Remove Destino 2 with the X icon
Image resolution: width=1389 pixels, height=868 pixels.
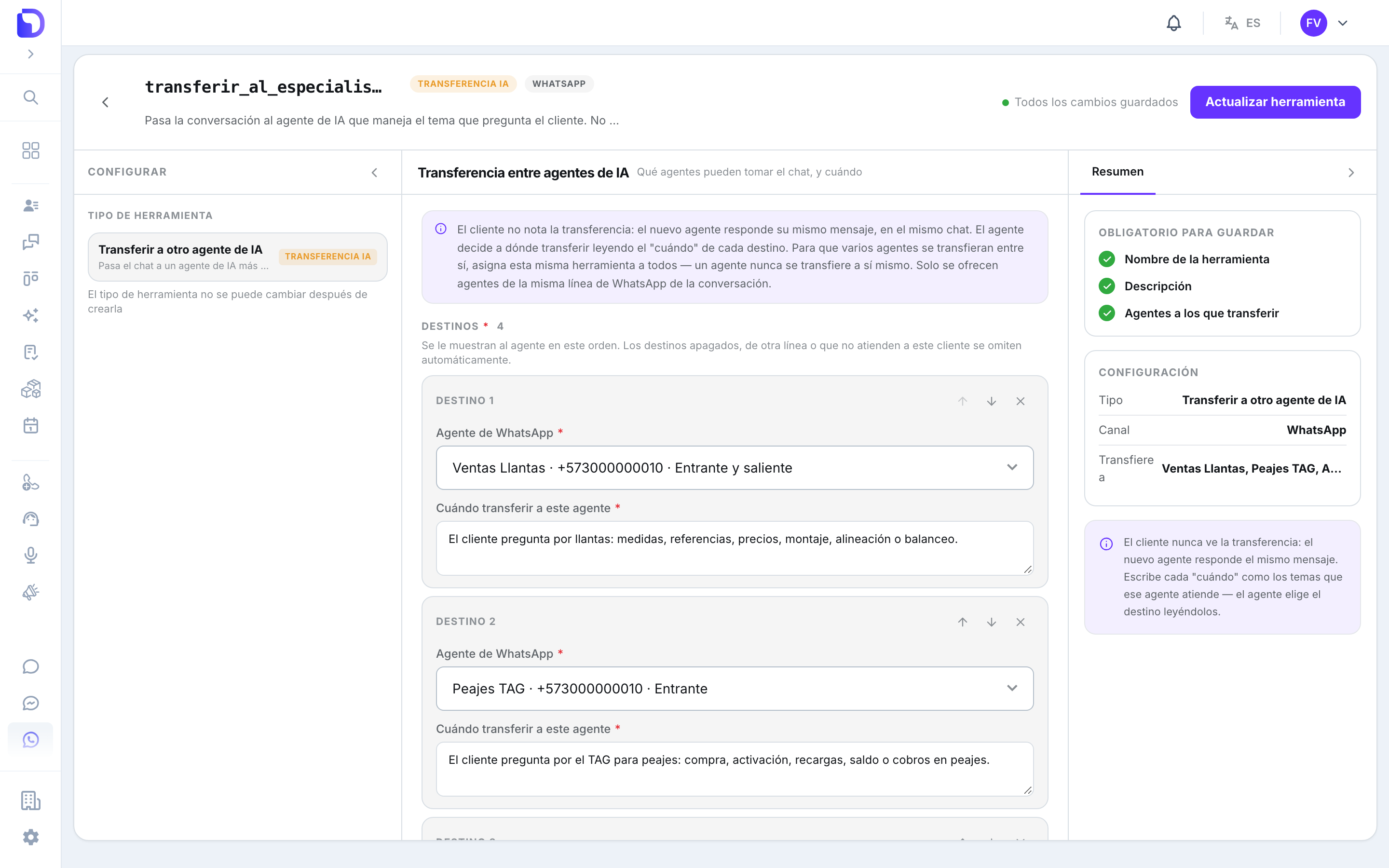coord(1020,622)
